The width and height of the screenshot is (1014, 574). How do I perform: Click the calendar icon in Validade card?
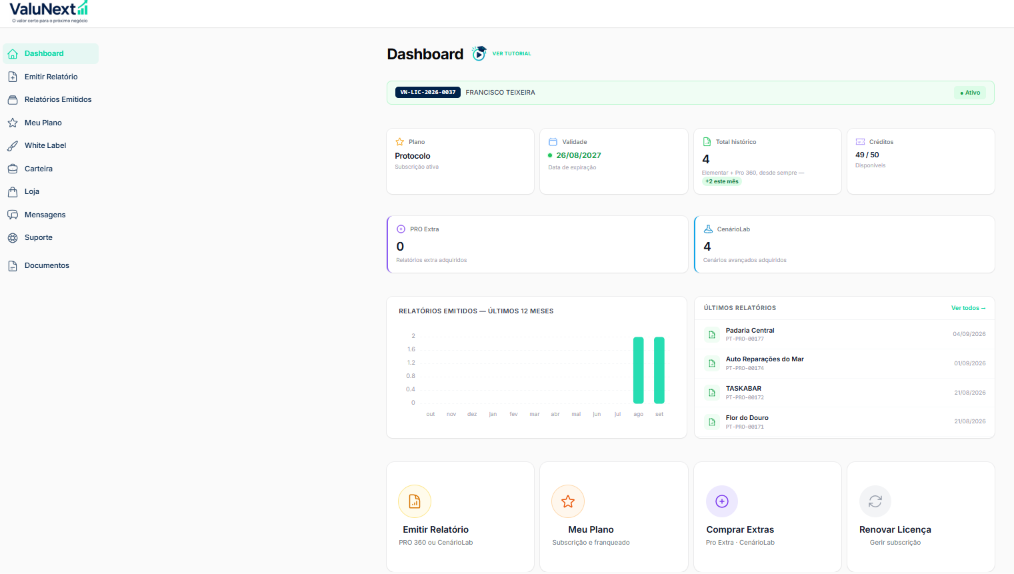[x=553, y=142]
